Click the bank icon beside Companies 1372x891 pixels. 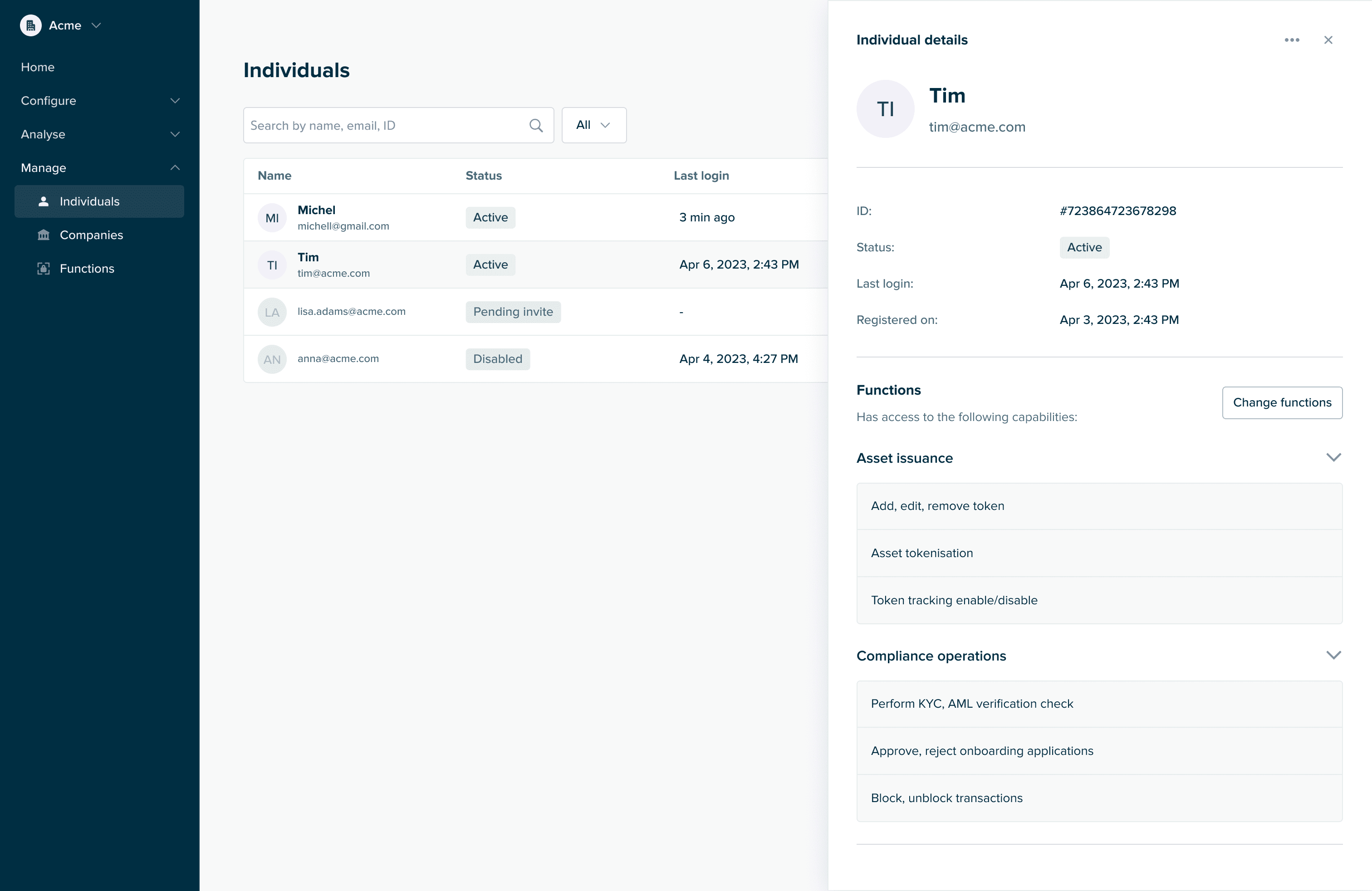tap(43, 235)
